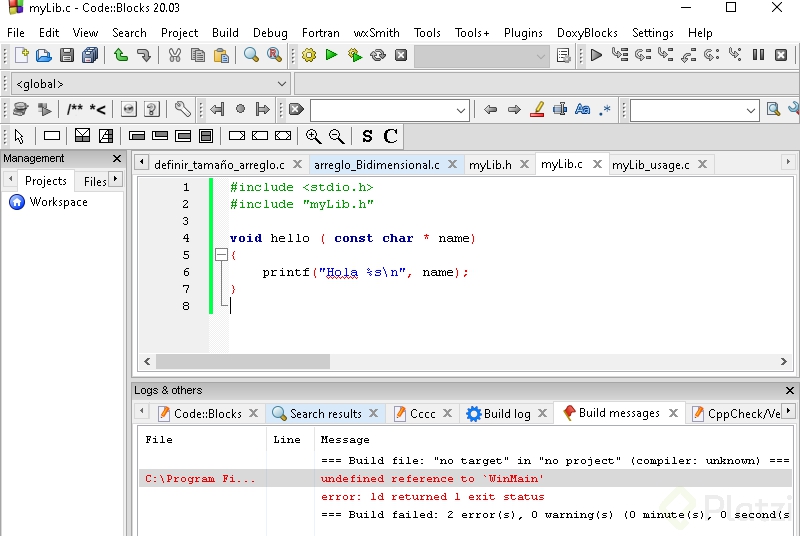Switch to myLib_usage.c editor tab

[x=651, y=165]
